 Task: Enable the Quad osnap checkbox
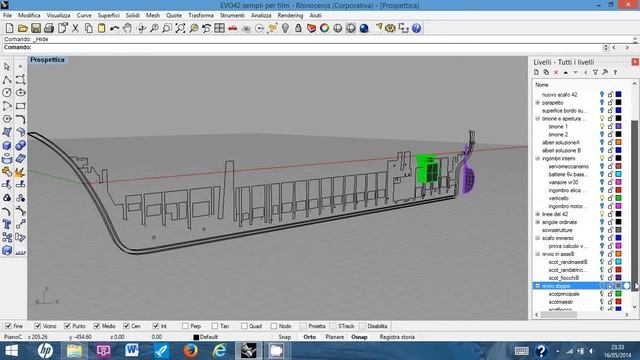point(244,326)
